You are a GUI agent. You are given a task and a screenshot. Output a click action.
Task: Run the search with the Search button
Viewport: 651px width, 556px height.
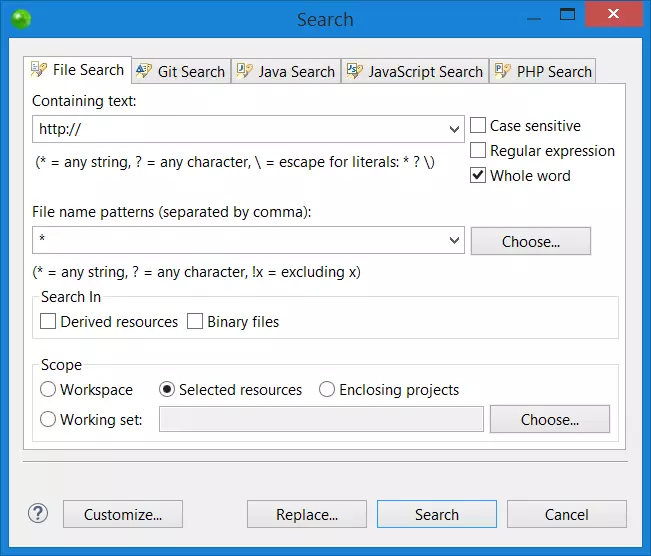[437, 514]
